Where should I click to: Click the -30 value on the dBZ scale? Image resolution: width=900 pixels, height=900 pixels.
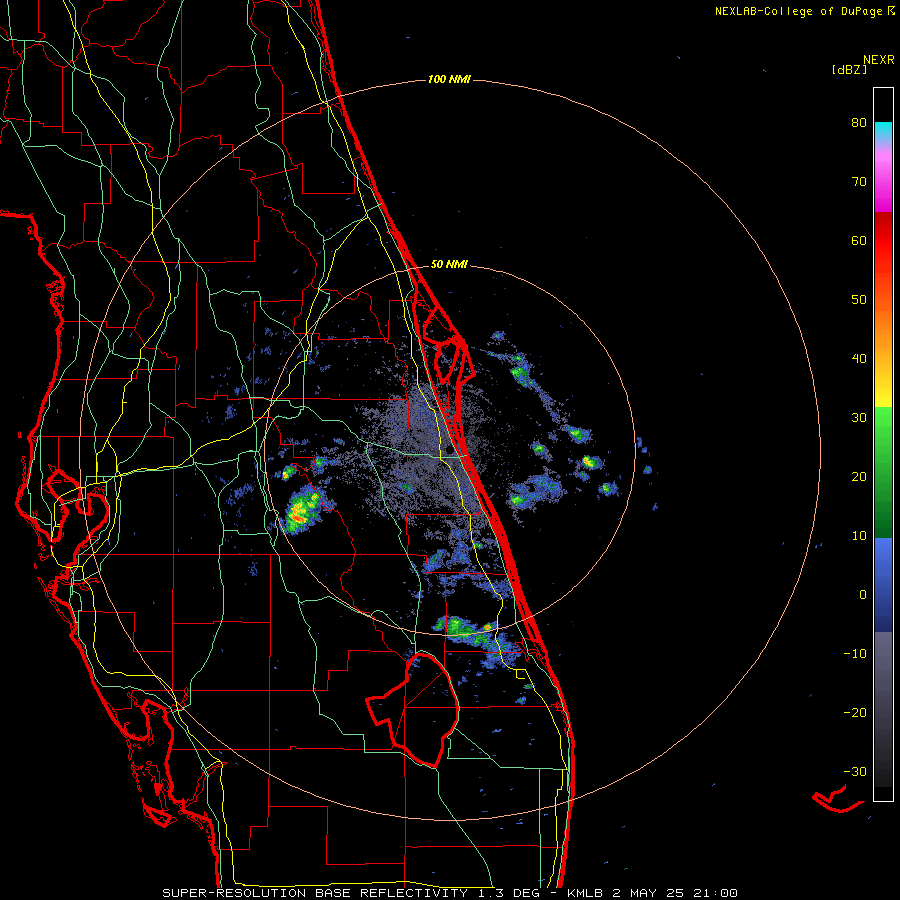point(855,772)
